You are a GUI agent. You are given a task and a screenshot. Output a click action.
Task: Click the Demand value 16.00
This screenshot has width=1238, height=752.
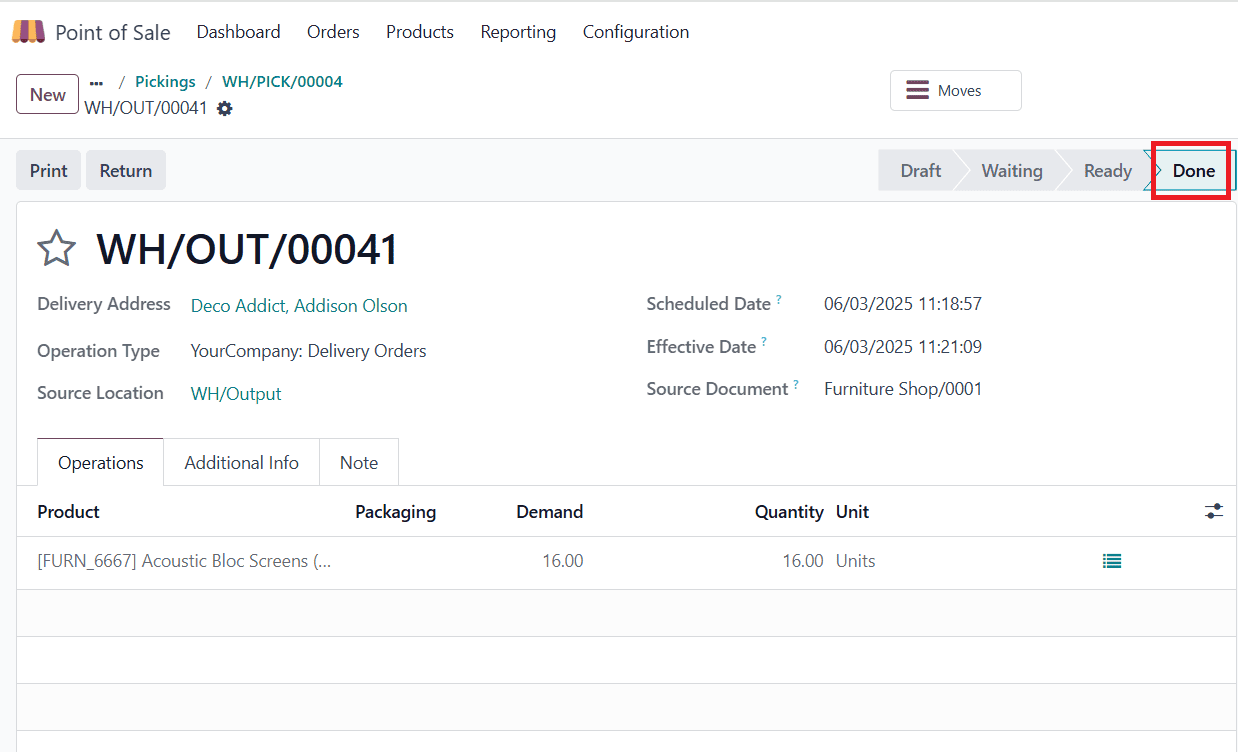pos(563,561)
